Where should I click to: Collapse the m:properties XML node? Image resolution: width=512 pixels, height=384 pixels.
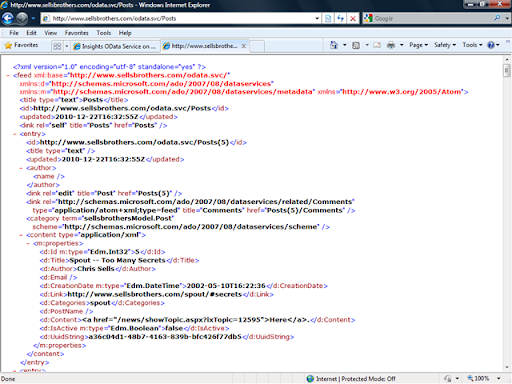[28, 244]
